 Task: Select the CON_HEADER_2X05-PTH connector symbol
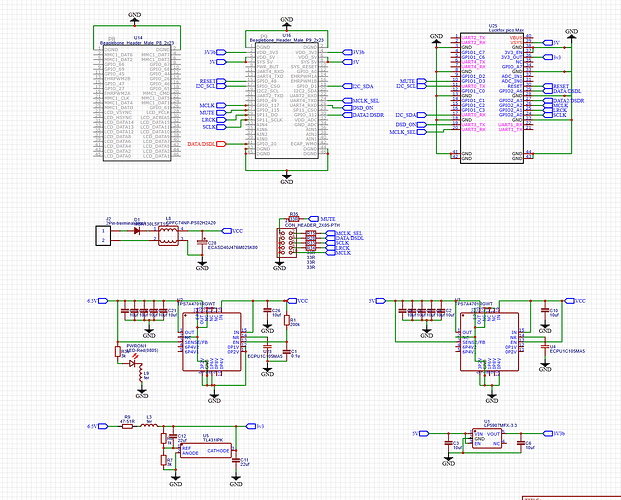click(x=286, y=242)
